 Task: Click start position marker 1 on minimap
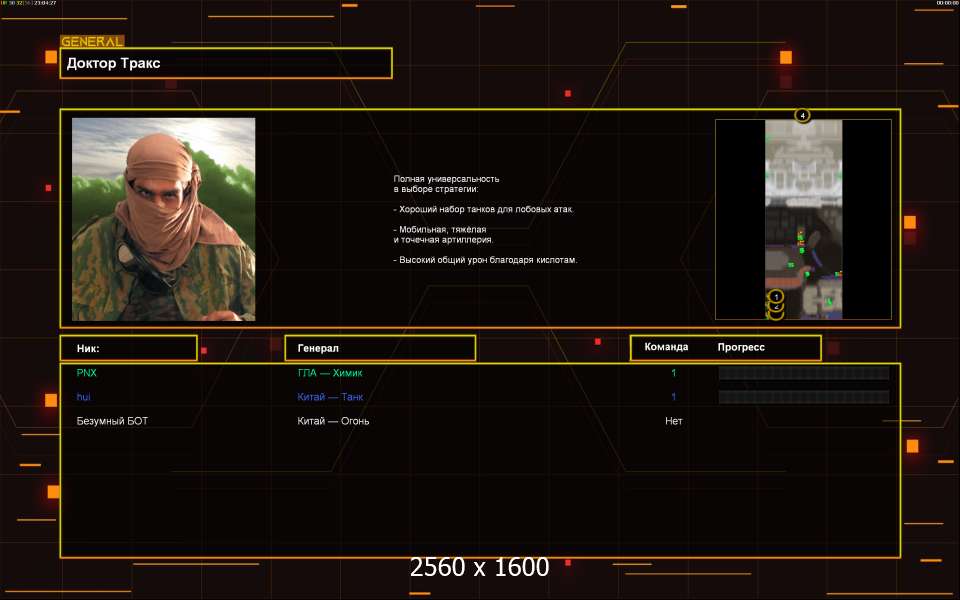[x=776, y=297]
